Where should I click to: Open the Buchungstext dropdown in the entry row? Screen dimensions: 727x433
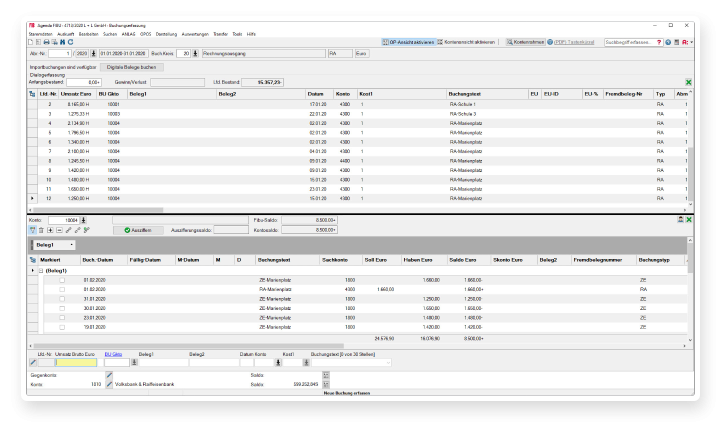389,362
